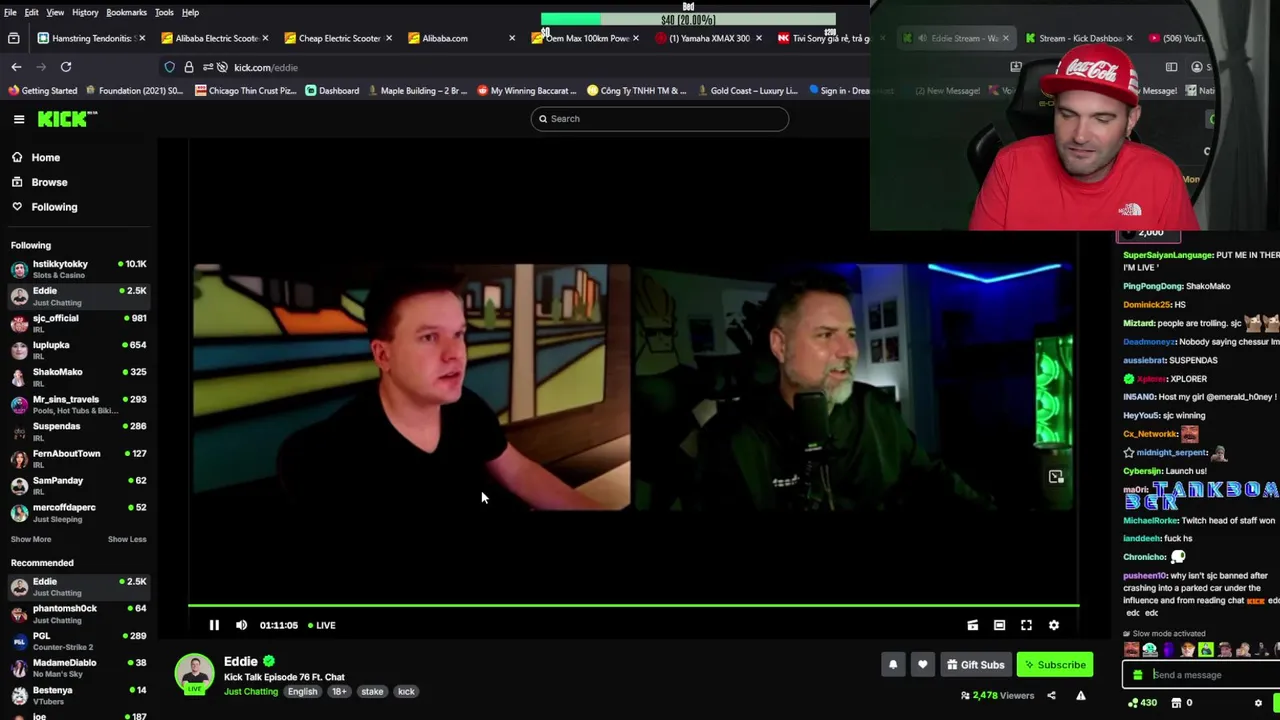
Task: Switch to Cheap Electric Scooter tab
Action: (x=338, y=38)
